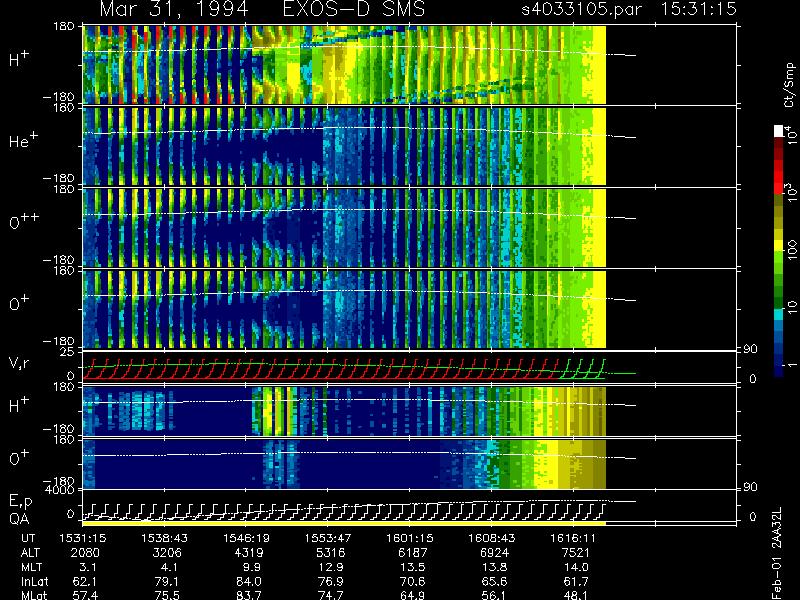Click the "25" tick on V,r axis
Viewport: 800px width, 600px height.
(x=69, y=352)
